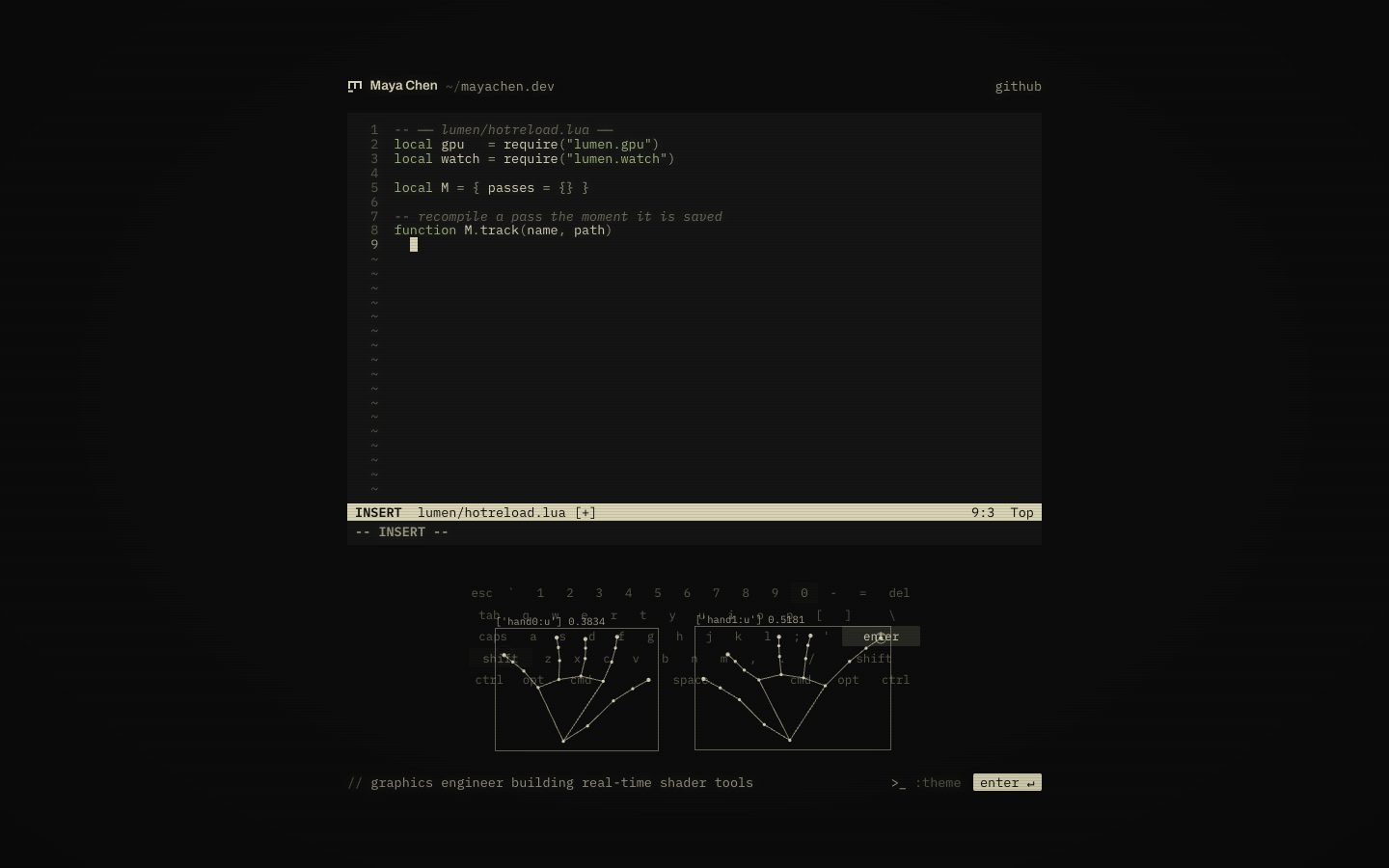Click the site logo icon beside Maya Chen
Screen dimensions: 1389x868
pos(354,86)
